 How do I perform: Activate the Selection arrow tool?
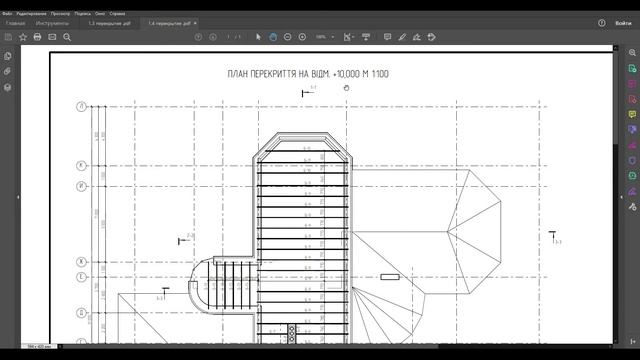[258, 37]
